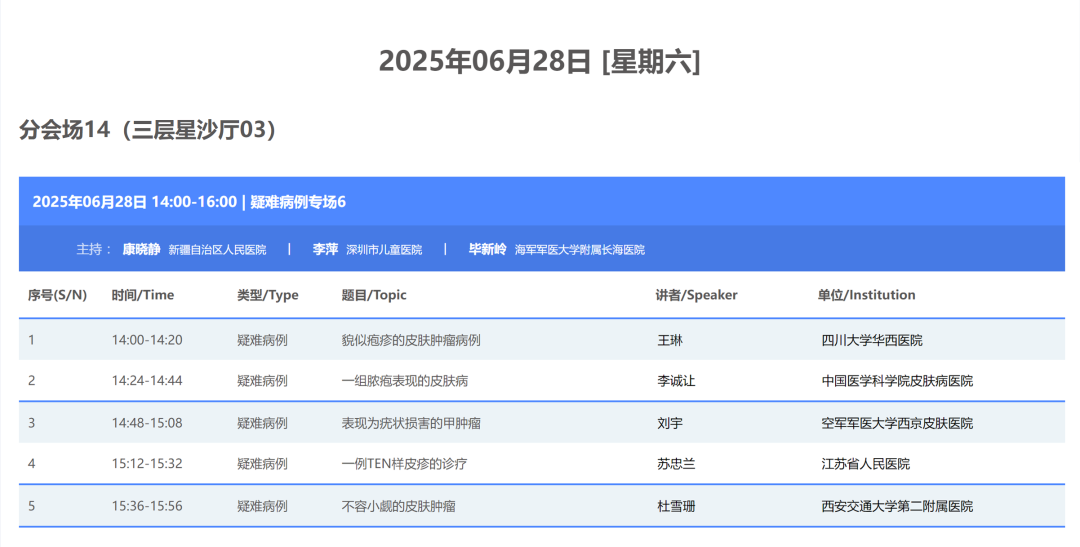Click serial number 3 in 刘宇 row

click(31, 422)
